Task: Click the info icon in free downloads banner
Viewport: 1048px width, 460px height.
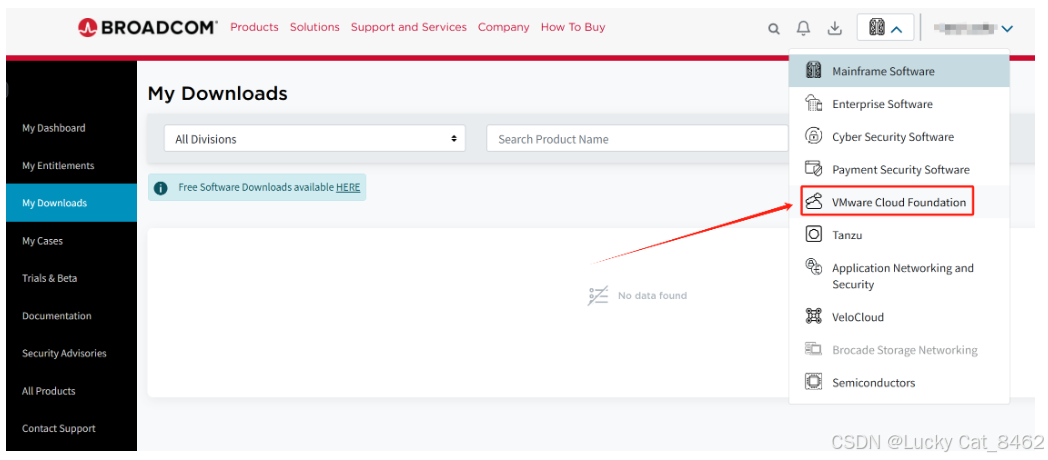Action: tap(160, 188)
